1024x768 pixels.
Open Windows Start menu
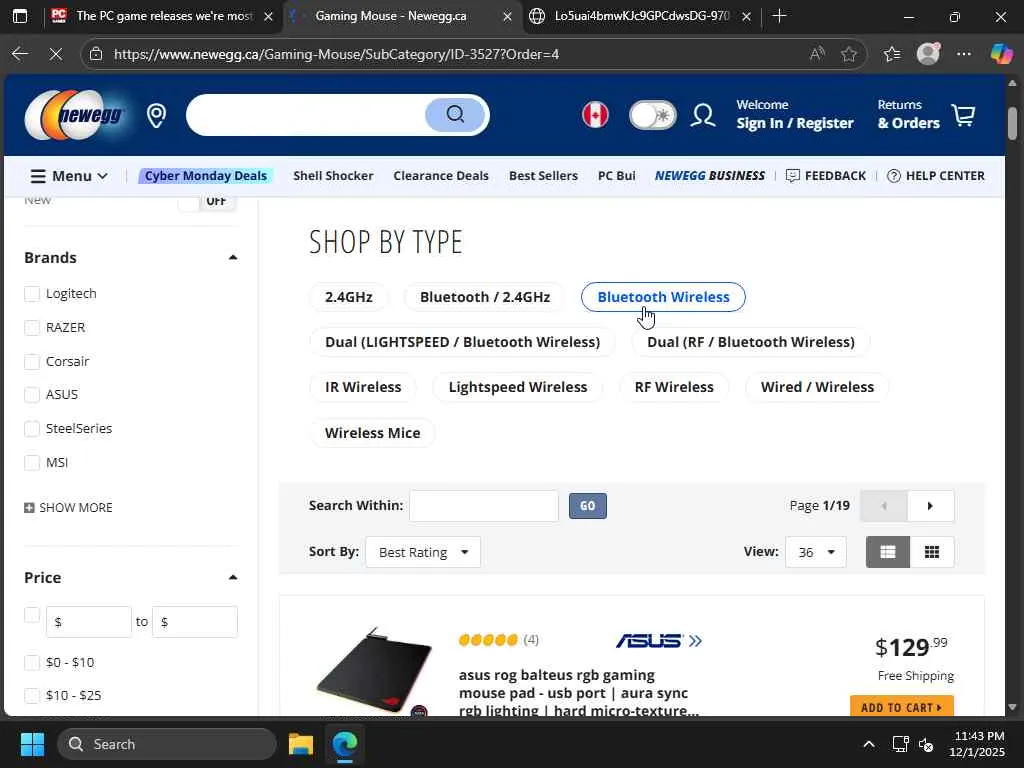pos(32,744)
